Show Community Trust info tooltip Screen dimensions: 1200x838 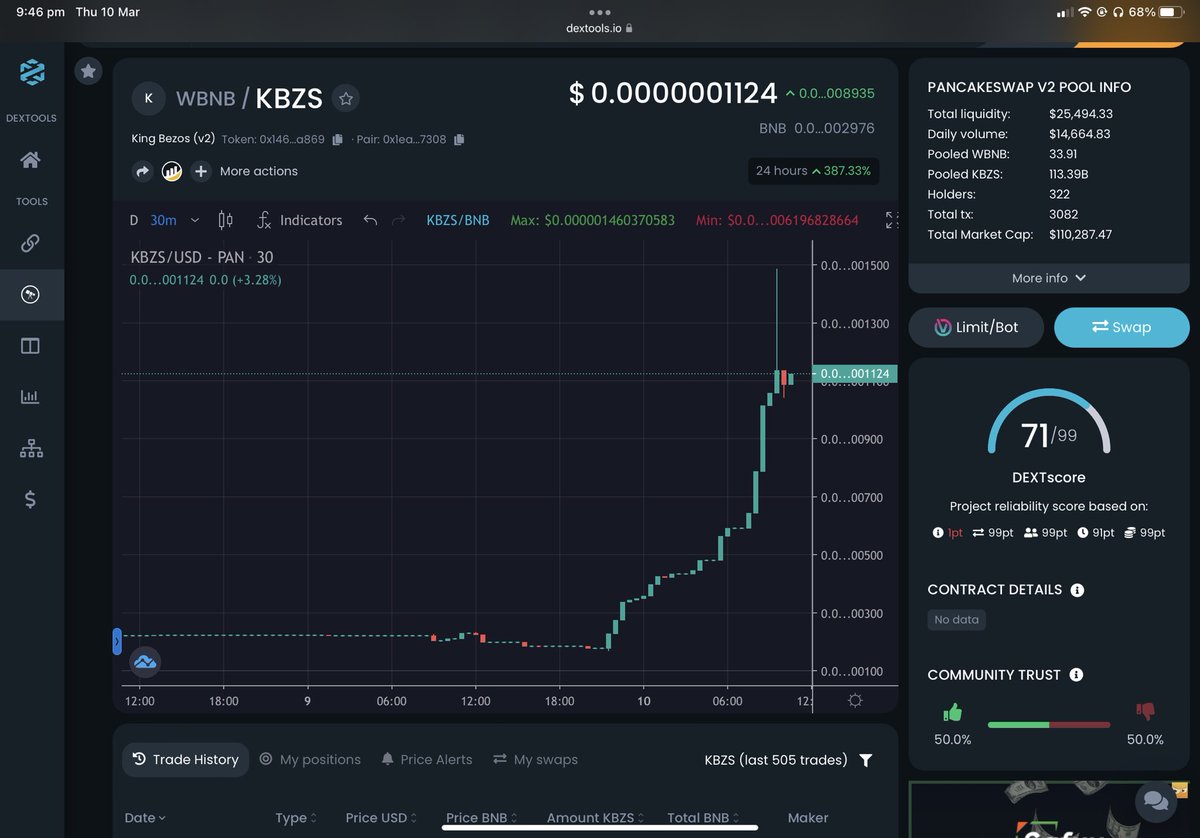click(1076, 675)
